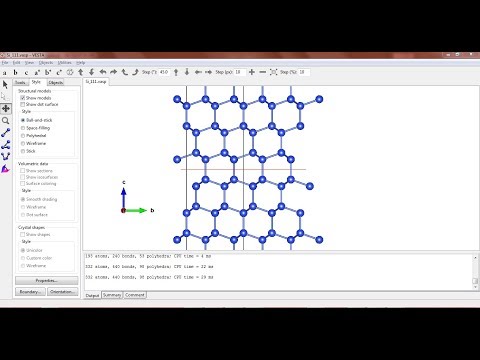Activate the Translate move tool
The width and height of the screenshot is (480, 360).
5,109
